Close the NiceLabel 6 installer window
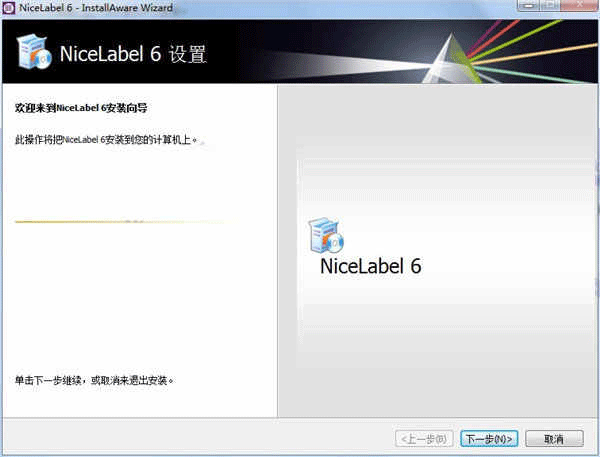Image resolution: width=600 pixels, height=457 pixels. (x=579, y=5)
